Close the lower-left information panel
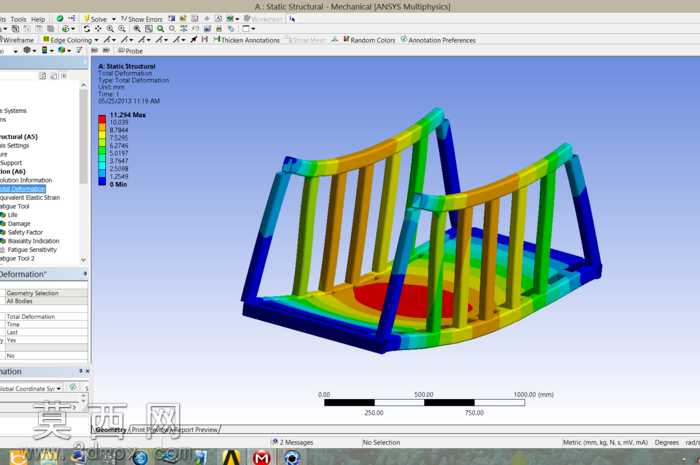Image resolution: width=700 pixels, height=465 pixels. (88, 371)
